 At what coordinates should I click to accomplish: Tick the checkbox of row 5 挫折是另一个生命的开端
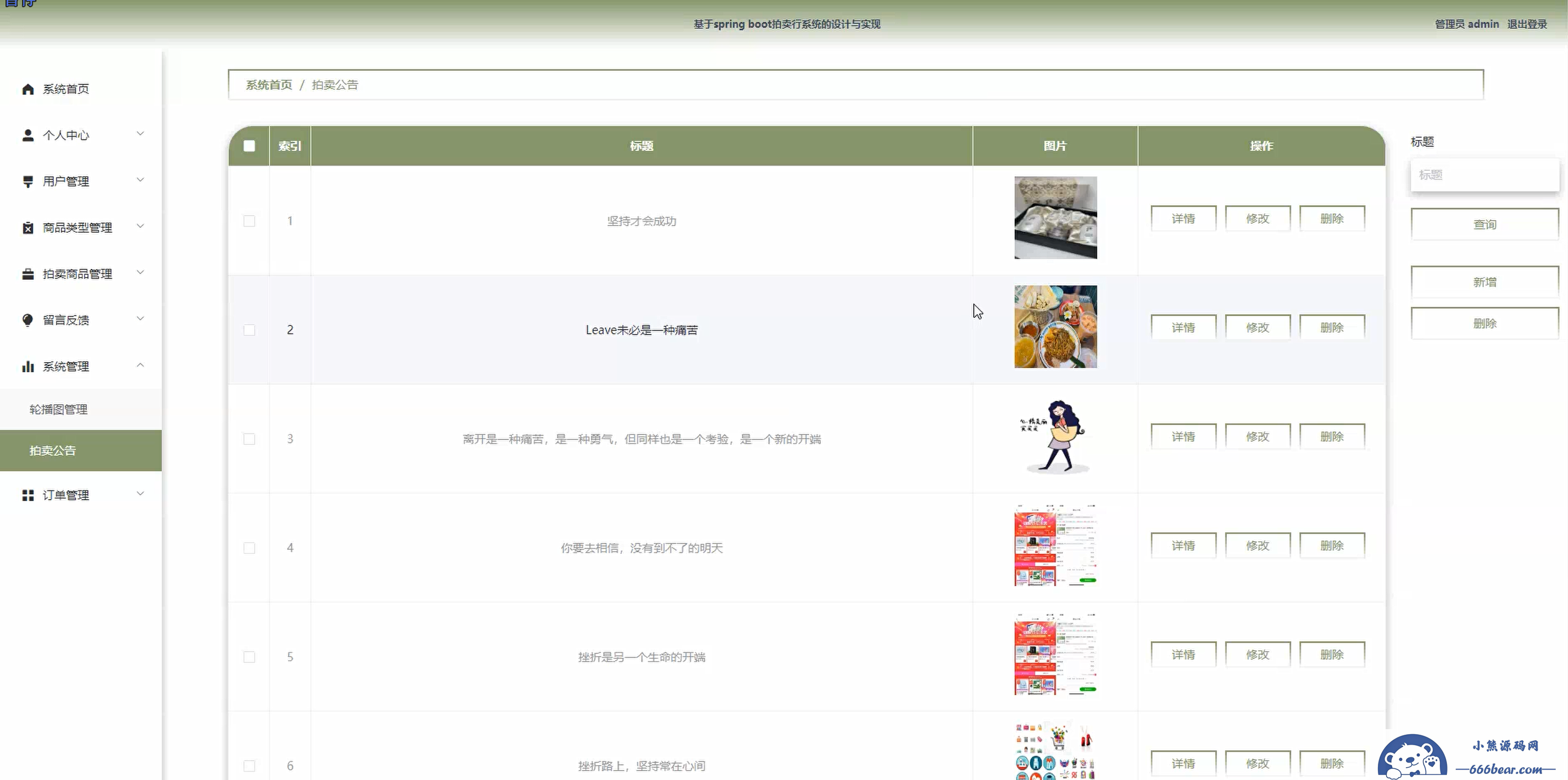coord(249,656)
